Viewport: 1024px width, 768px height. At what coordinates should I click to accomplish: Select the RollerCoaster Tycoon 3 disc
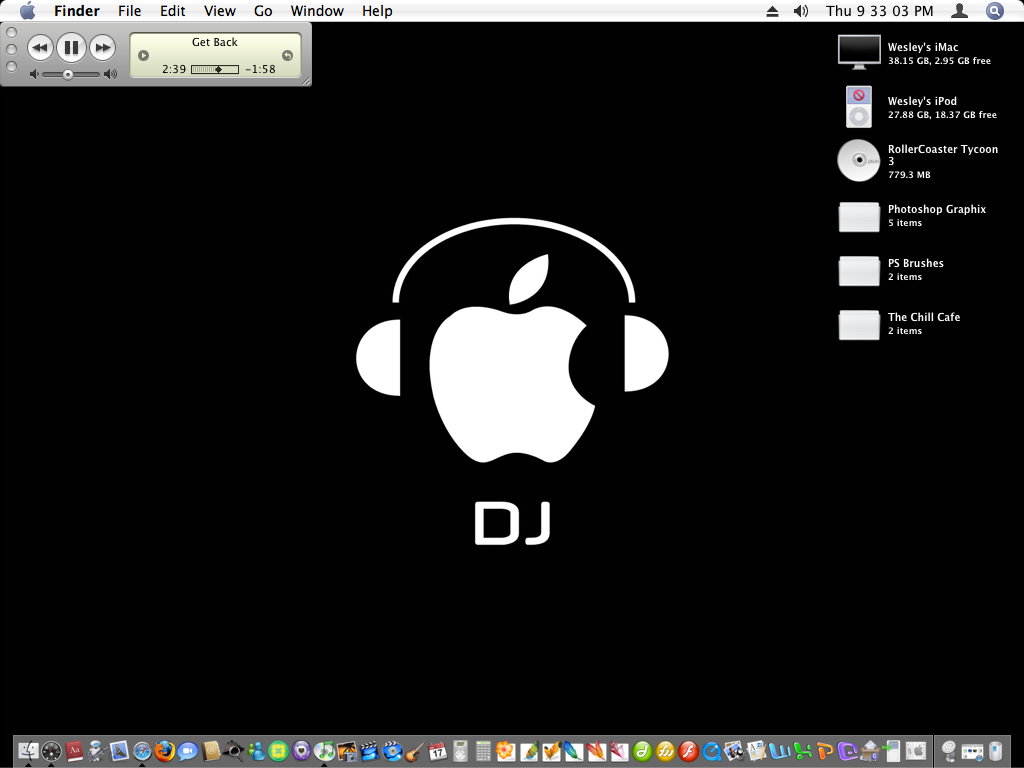pyautogui.click(x=859, y=161)
